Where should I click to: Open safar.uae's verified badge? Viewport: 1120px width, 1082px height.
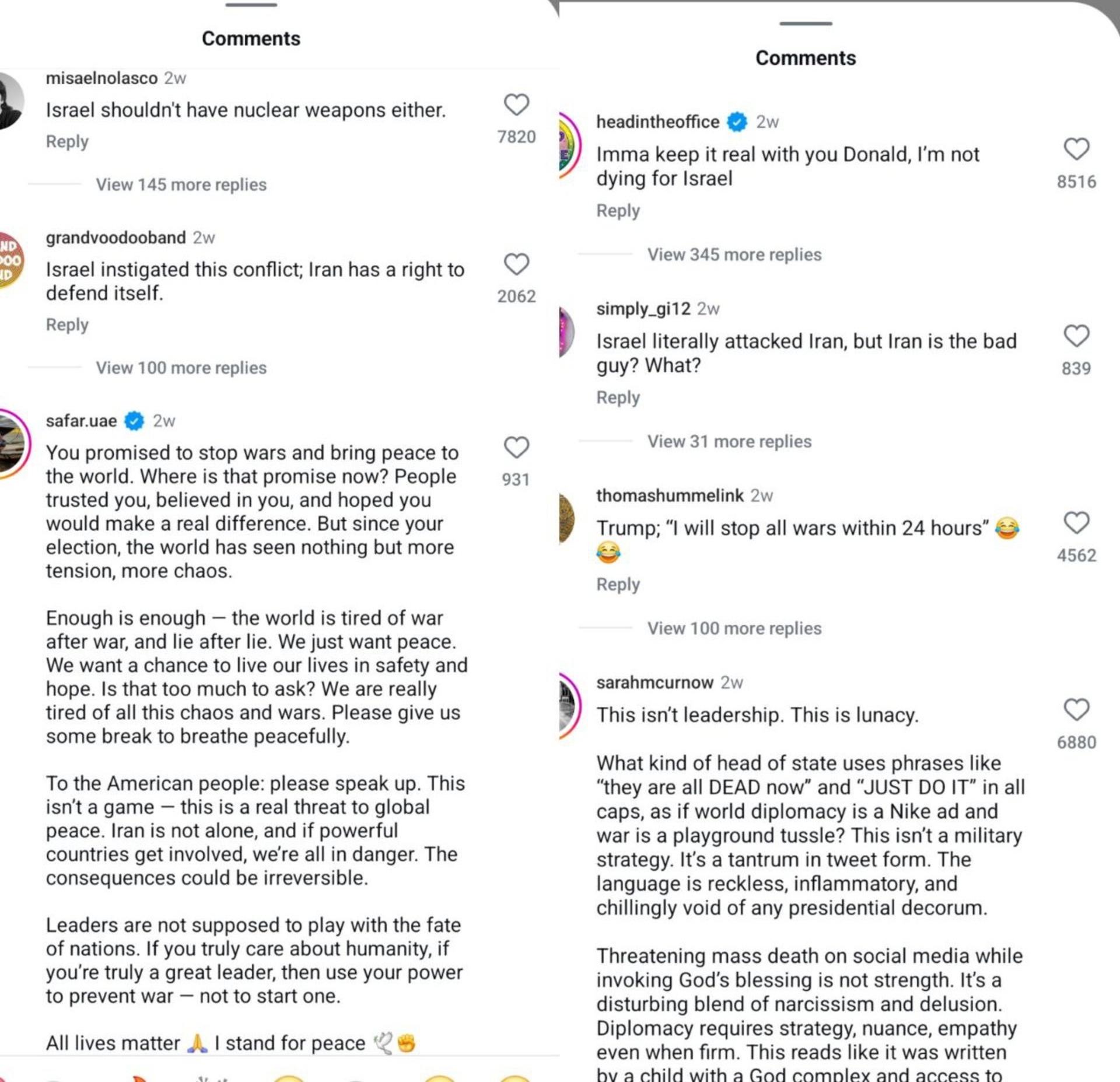[135, 421]
